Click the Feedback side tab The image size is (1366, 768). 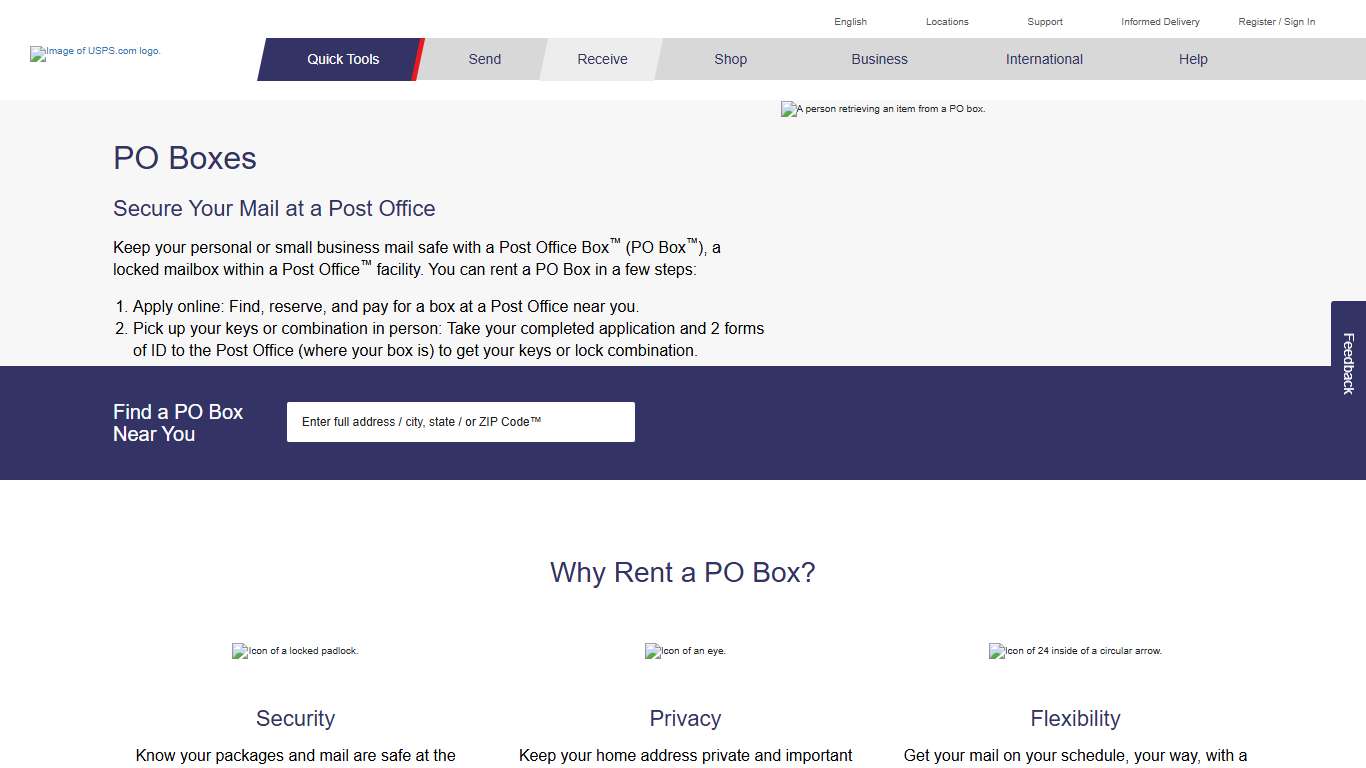coord(1346,362)
